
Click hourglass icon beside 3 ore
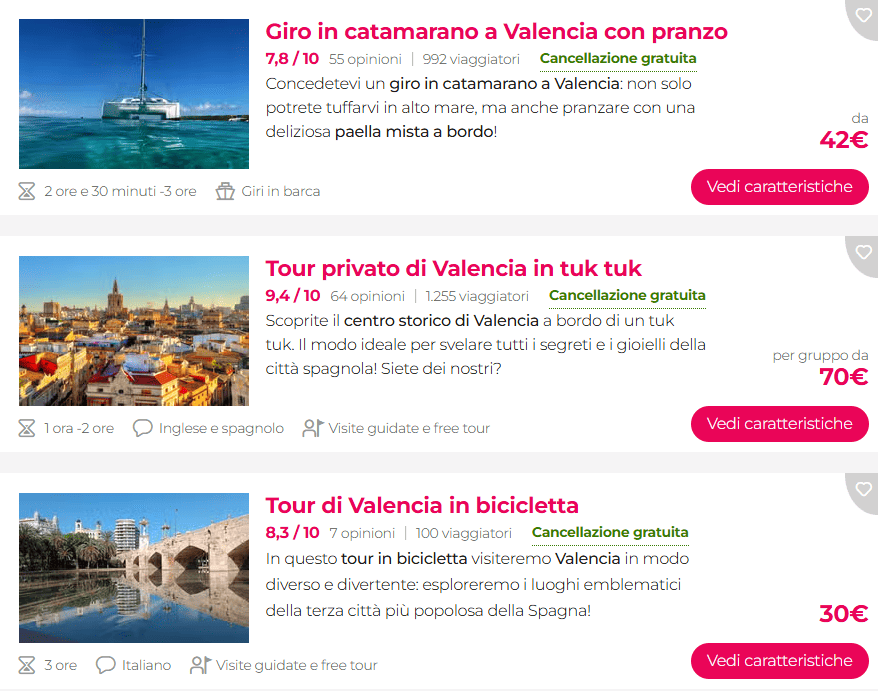click(x=26, y=665)
